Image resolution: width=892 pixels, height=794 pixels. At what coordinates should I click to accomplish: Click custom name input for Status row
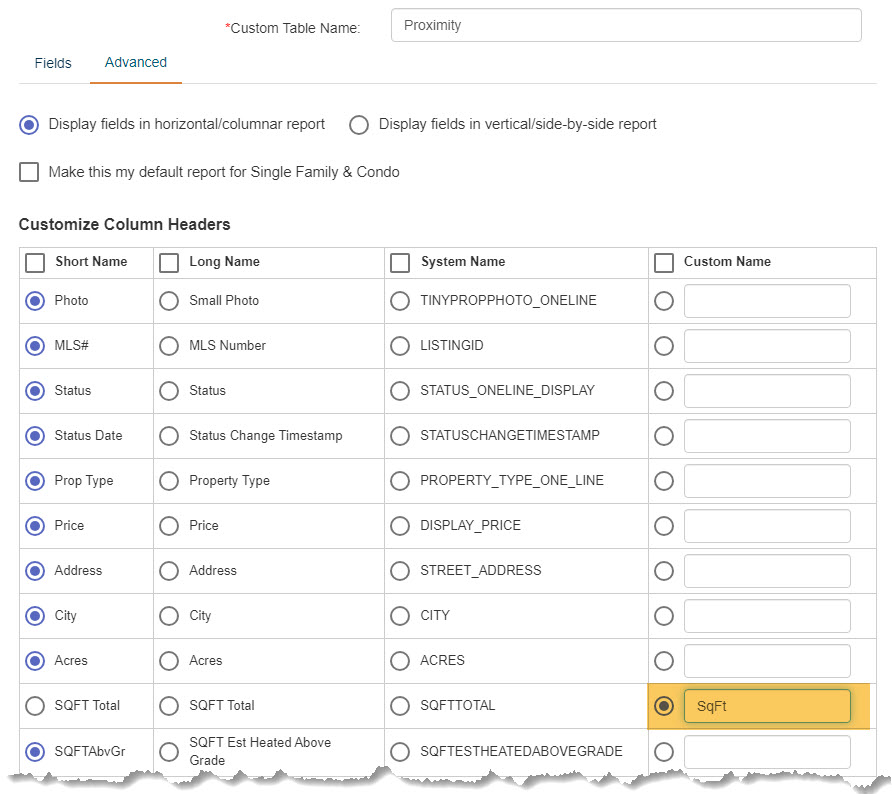tap(767, 391)
